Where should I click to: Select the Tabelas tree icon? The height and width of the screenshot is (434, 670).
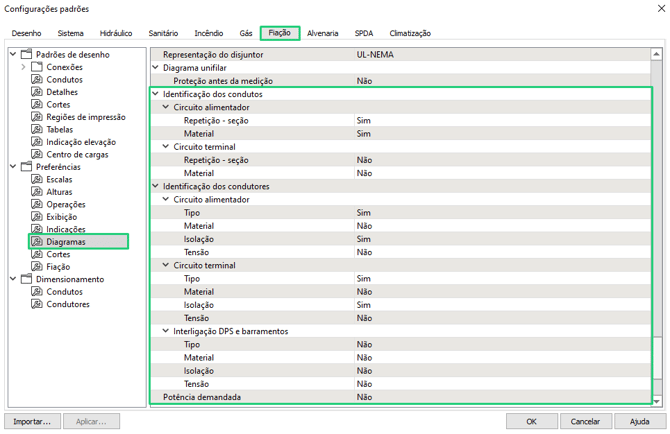pos(37,130)
